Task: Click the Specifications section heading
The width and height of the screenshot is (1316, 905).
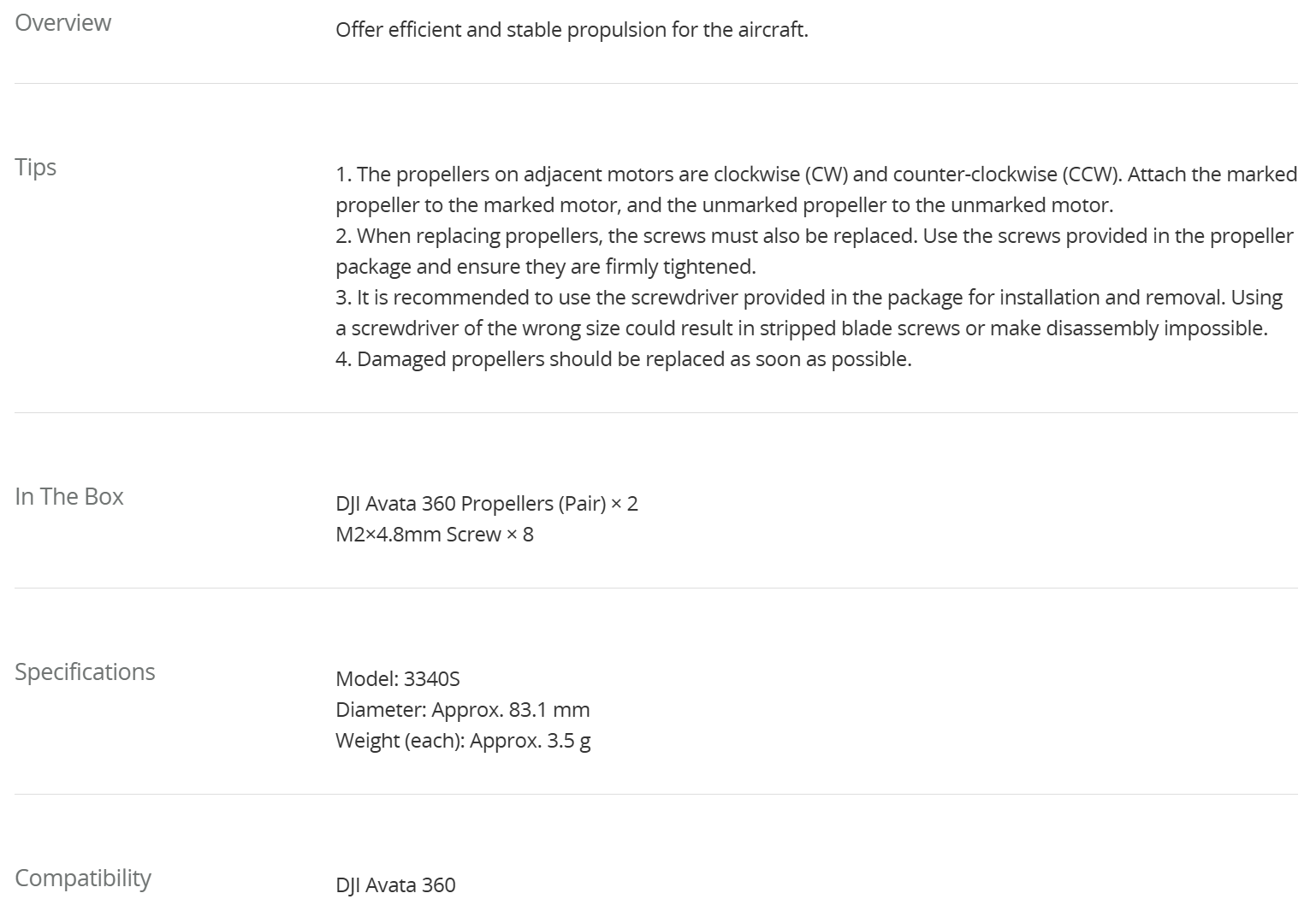Action: click(x=85, y=671)
